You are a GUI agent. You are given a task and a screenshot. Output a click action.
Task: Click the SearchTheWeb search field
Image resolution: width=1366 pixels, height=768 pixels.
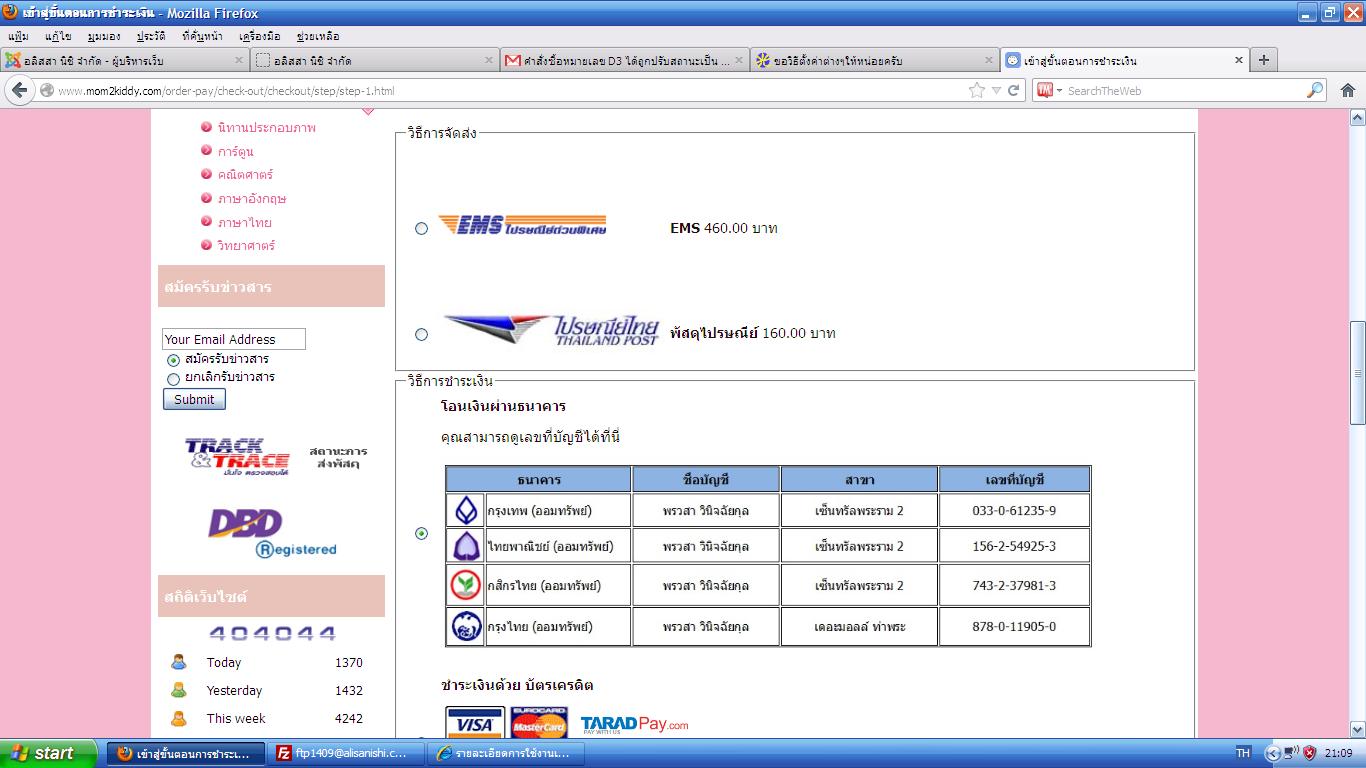click(1183, 90)
